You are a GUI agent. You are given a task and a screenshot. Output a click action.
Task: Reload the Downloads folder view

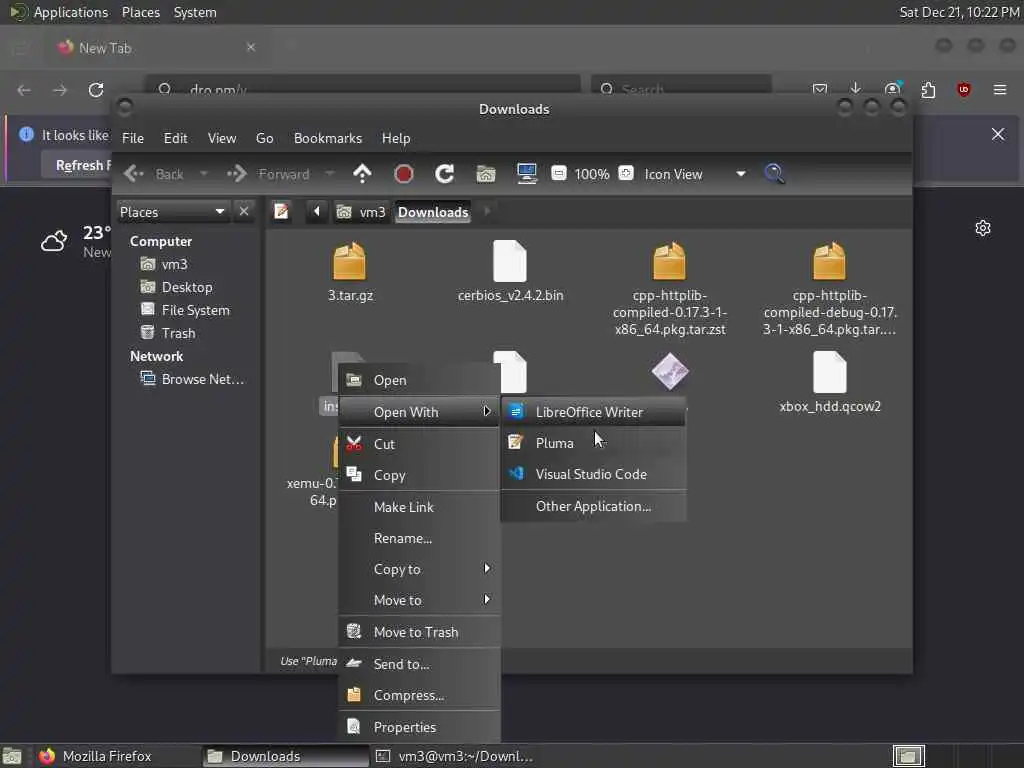445,174
